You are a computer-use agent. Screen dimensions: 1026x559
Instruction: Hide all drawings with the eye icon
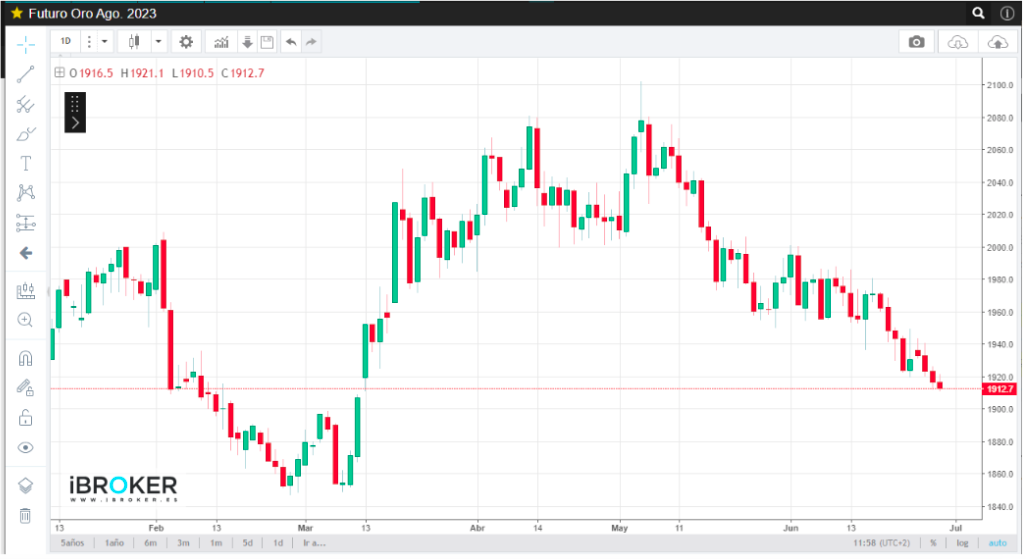click(x=26, y=448)
